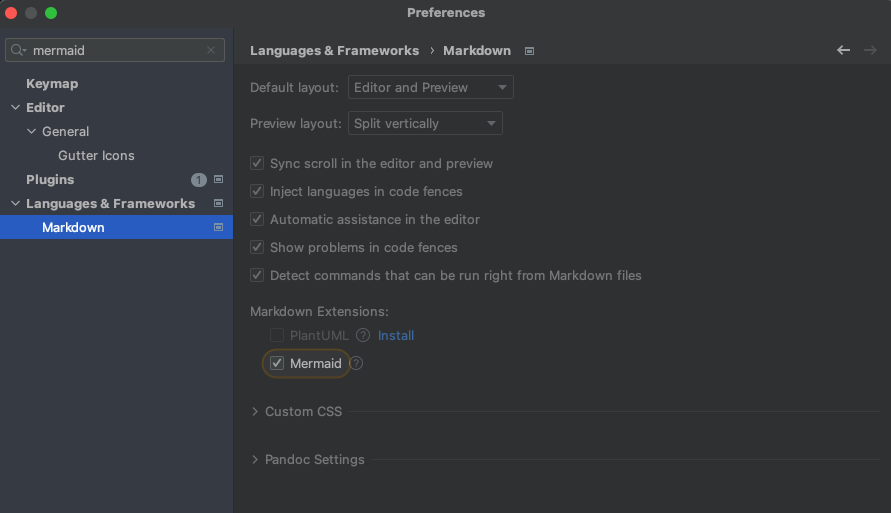Open the Preview layout dropdown

pos(425,124)
